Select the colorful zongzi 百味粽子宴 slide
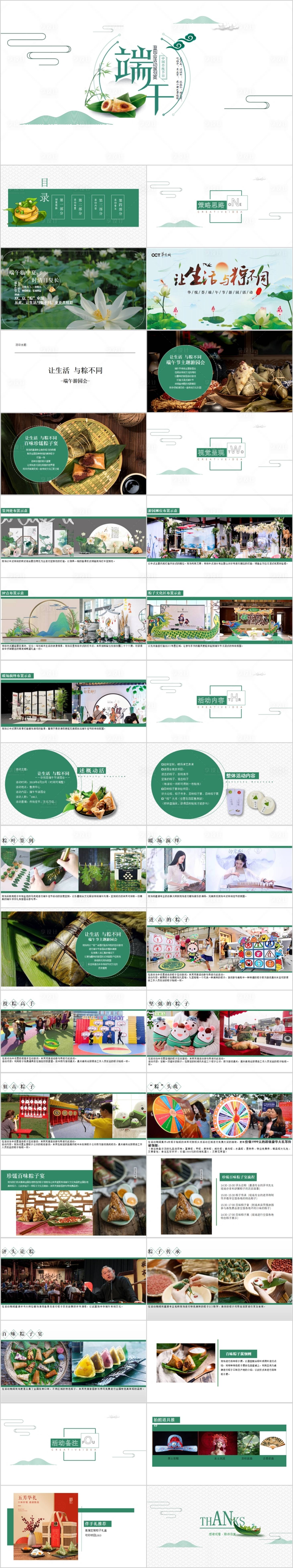The height and width of the screenshot is (1568, 293). (x=73, y=1362)
